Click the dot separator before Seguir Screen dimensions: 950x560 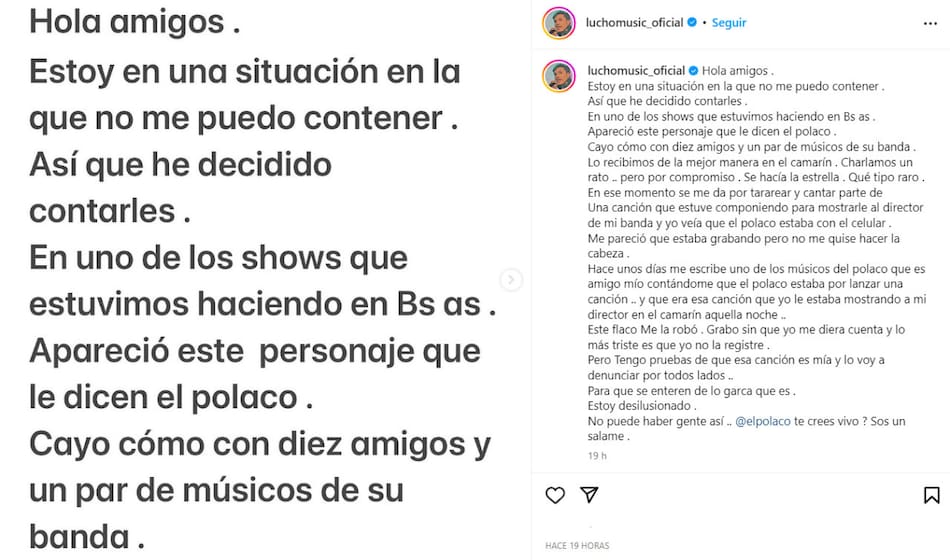(x=704, y=23)
